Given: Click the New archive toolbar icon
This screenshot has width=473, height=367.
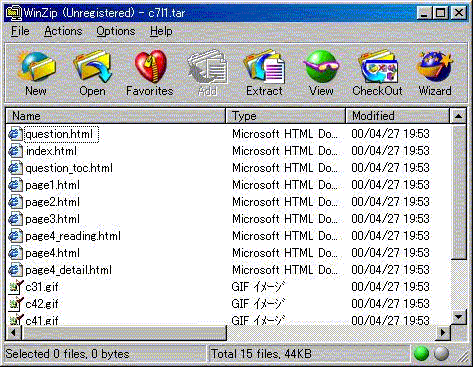Looking at the screenshot, I should pyautogui.click(x=36, y=67).
